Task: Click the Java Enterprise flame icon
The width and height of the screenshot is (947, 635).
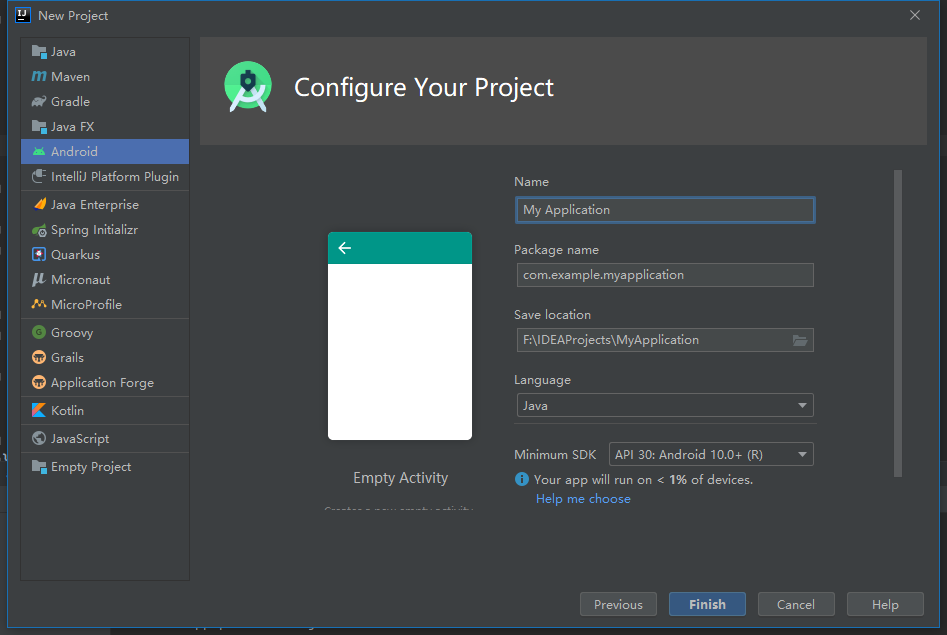Action: coord(39,205)
